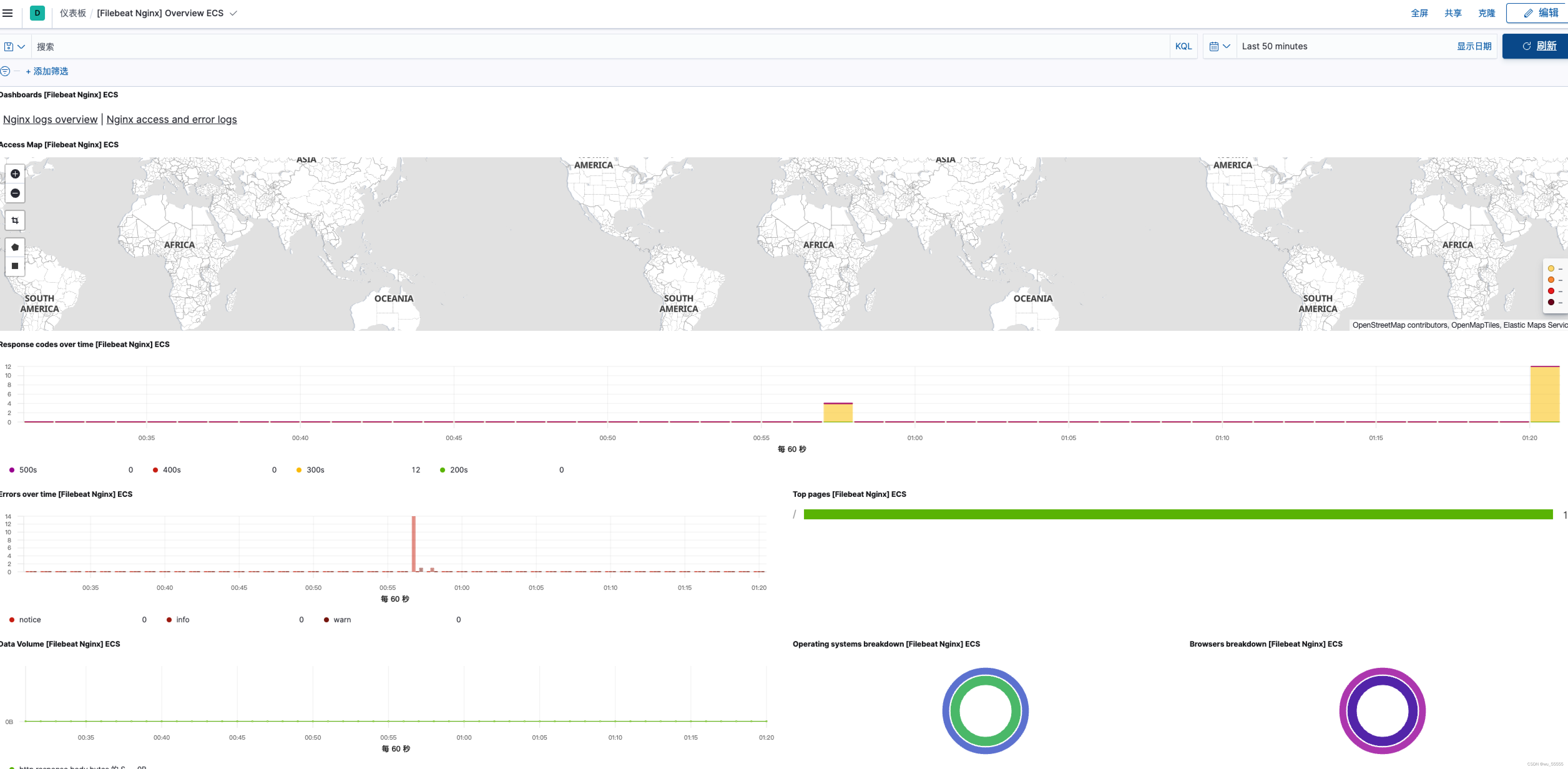Click 克隆 to clone dashboard
This screenshot has height=769, width=1568.
(1487, 13)
